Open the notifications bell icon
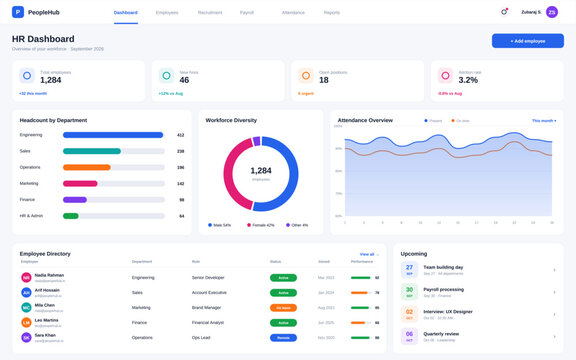Viewport: 576px width, 360px height. coord(504,12)
